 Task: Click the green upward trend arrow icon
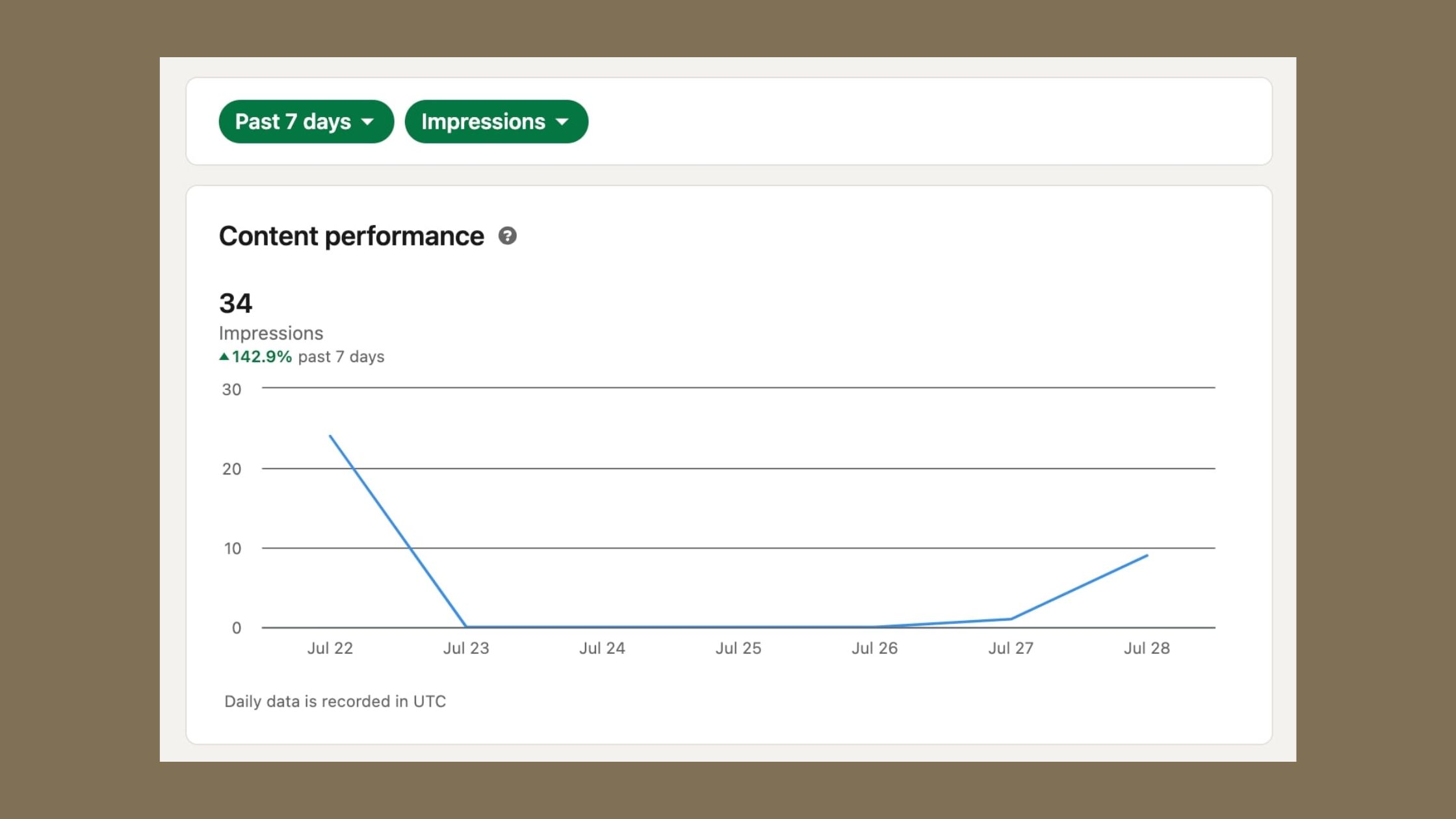tap(224, 356)
